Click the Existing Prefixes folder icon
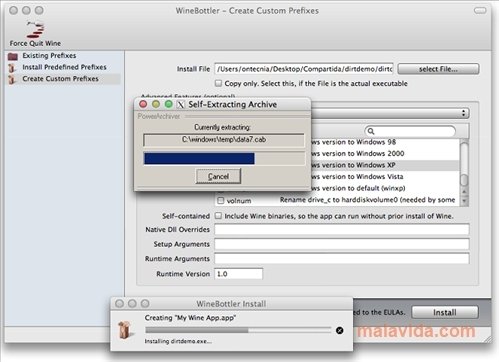 [x=13, y=56]
